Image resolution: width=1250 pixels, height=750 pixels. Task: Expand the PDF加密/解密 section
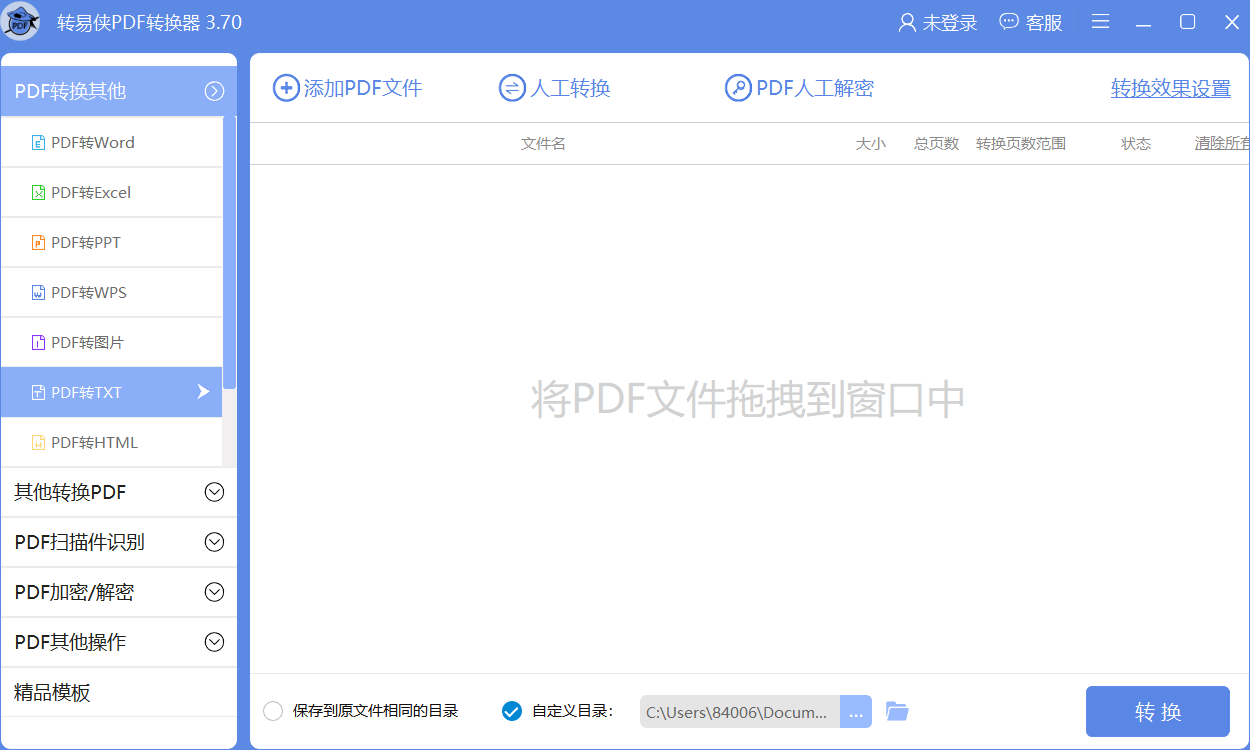(214, 592)
